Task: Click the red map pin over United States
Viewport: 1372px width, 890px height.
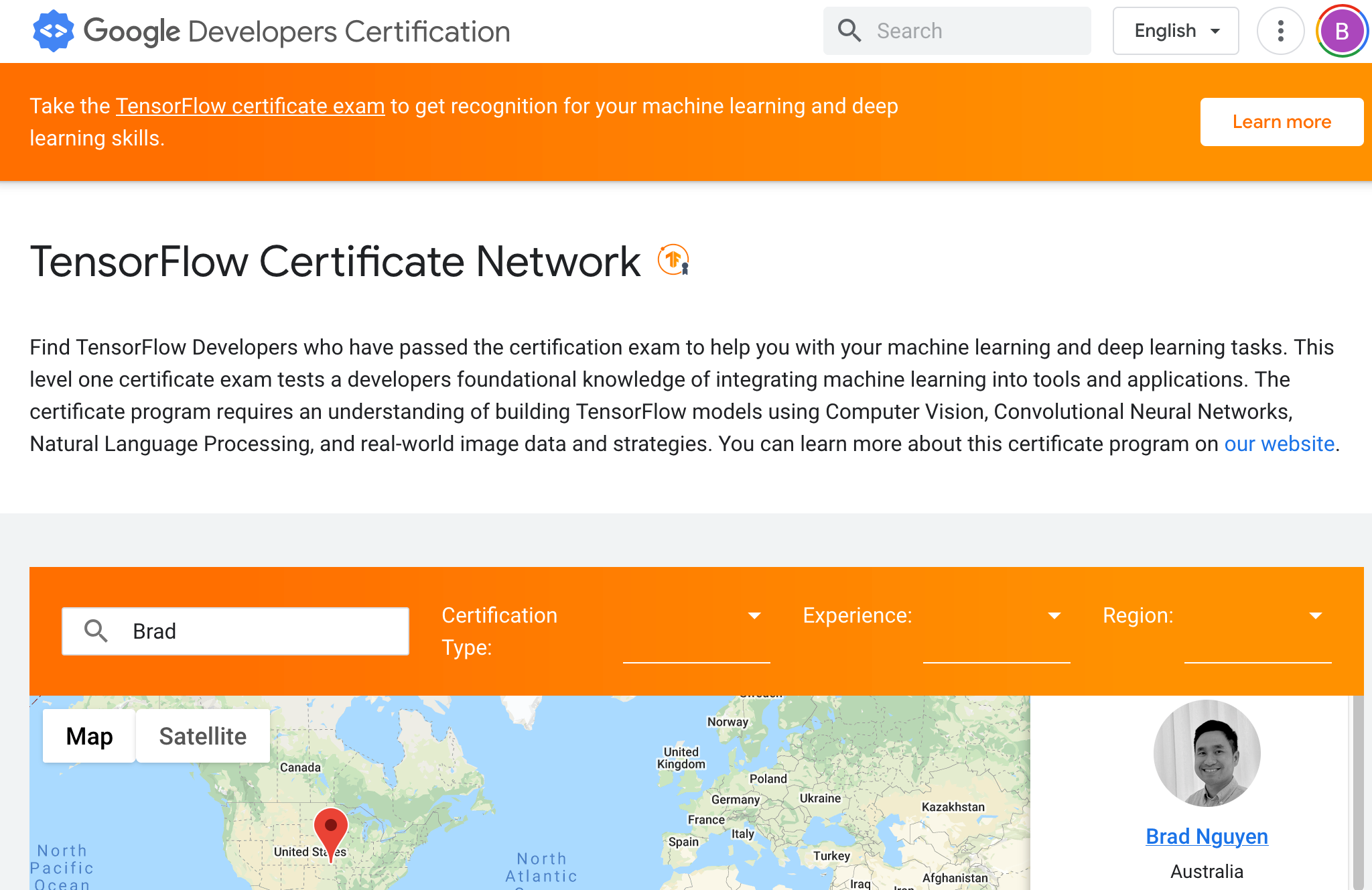Action: coord(331,834)
